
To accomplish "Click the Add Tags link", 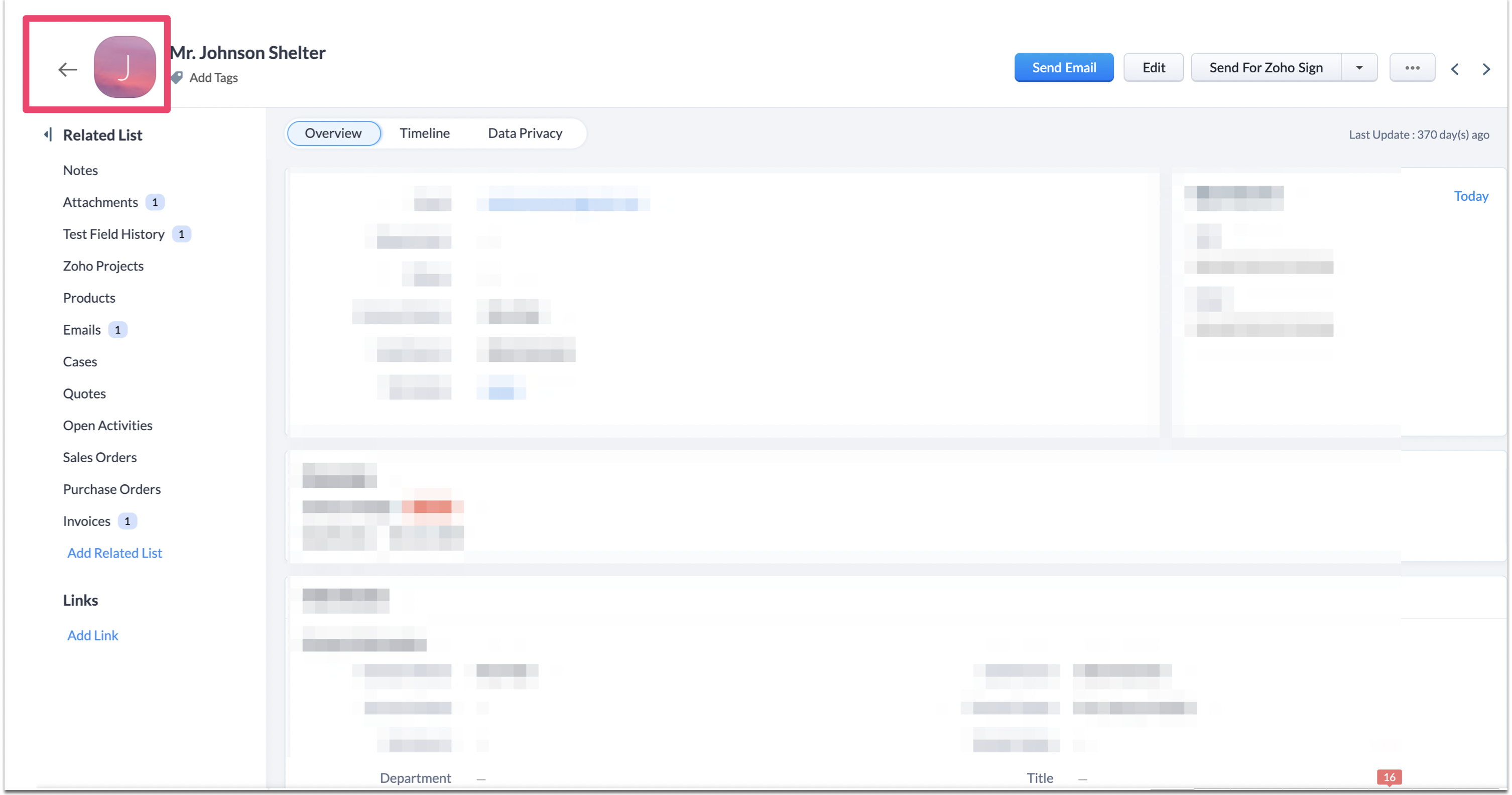I will pyautogui.click(x=213, y=77).
